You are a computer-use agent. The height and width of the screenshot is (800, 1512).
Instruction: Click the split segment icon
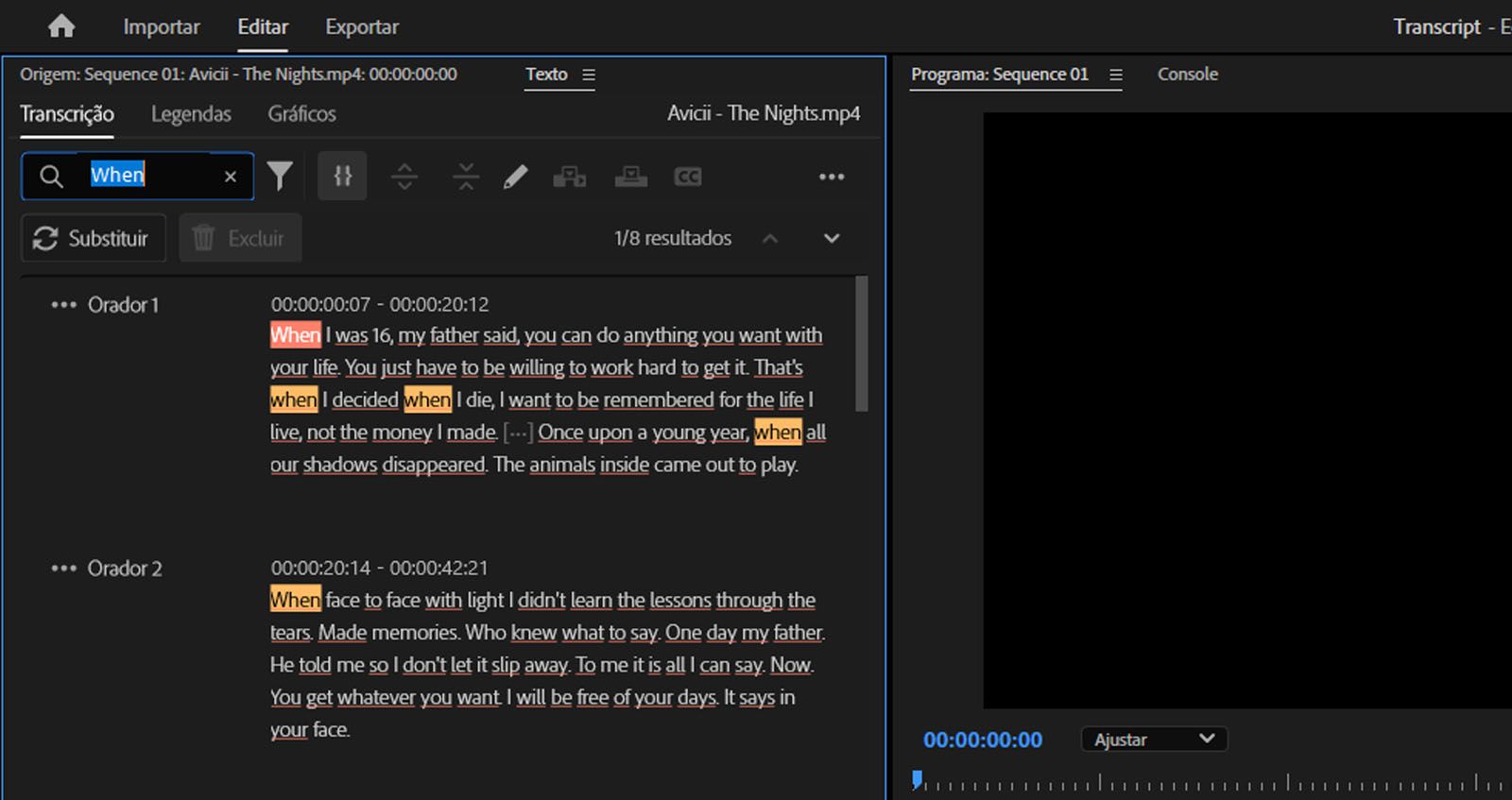[x=404, y=177]
